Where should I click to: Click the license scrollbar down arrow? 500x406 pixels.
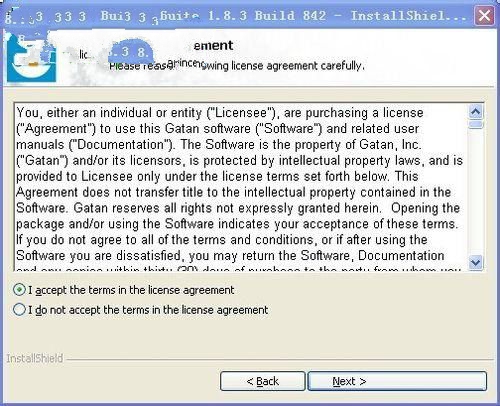(475, 262)
